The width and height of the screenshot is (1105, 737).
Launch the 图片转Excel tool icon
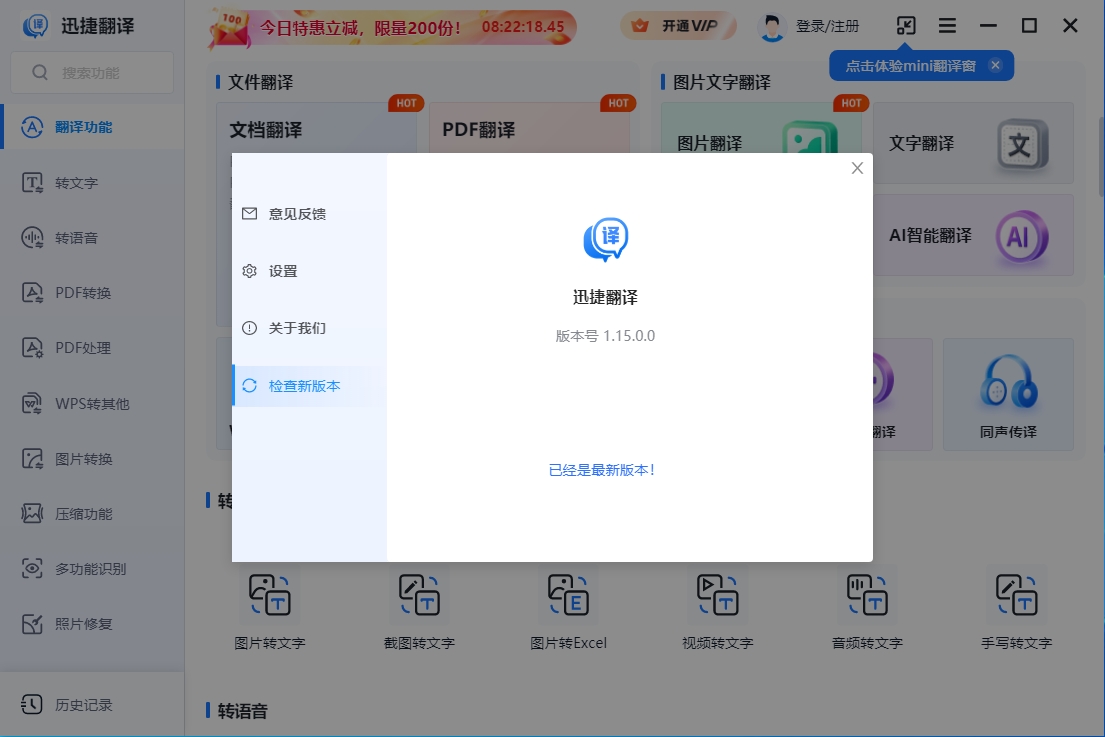click(x=568, y=595)
